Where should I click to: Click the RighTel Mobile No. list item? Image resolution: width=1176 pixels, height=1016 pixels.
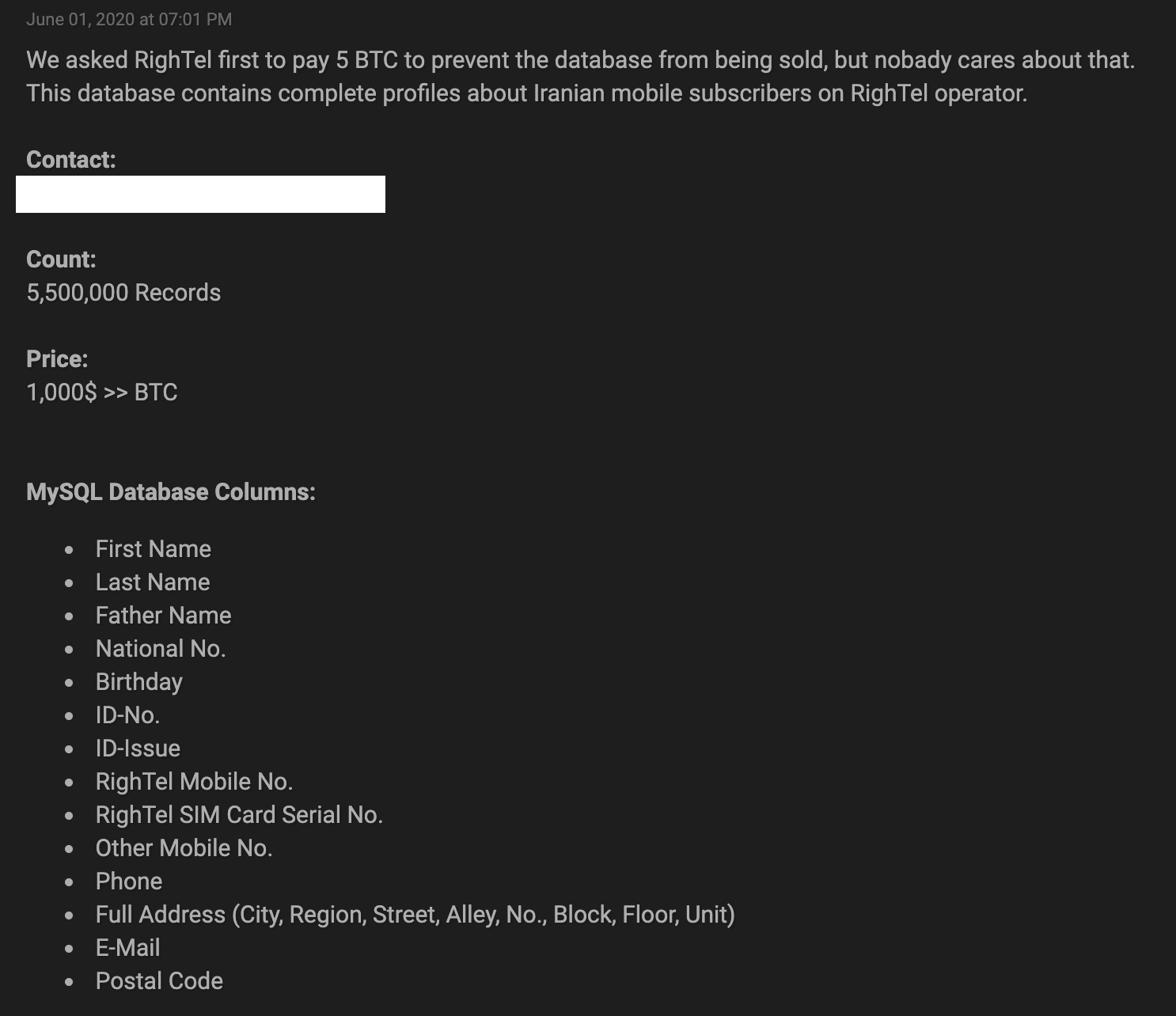pos(195,782)
